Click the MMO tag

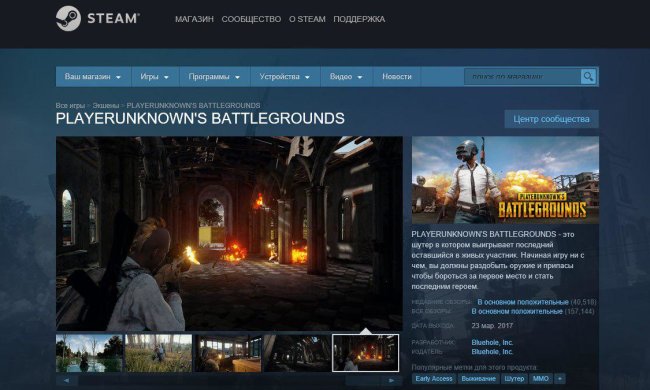541,378
